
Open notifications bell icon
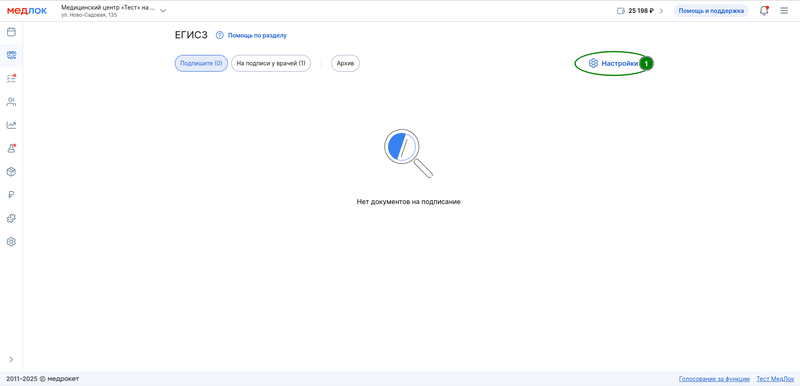tap(764, 11)
